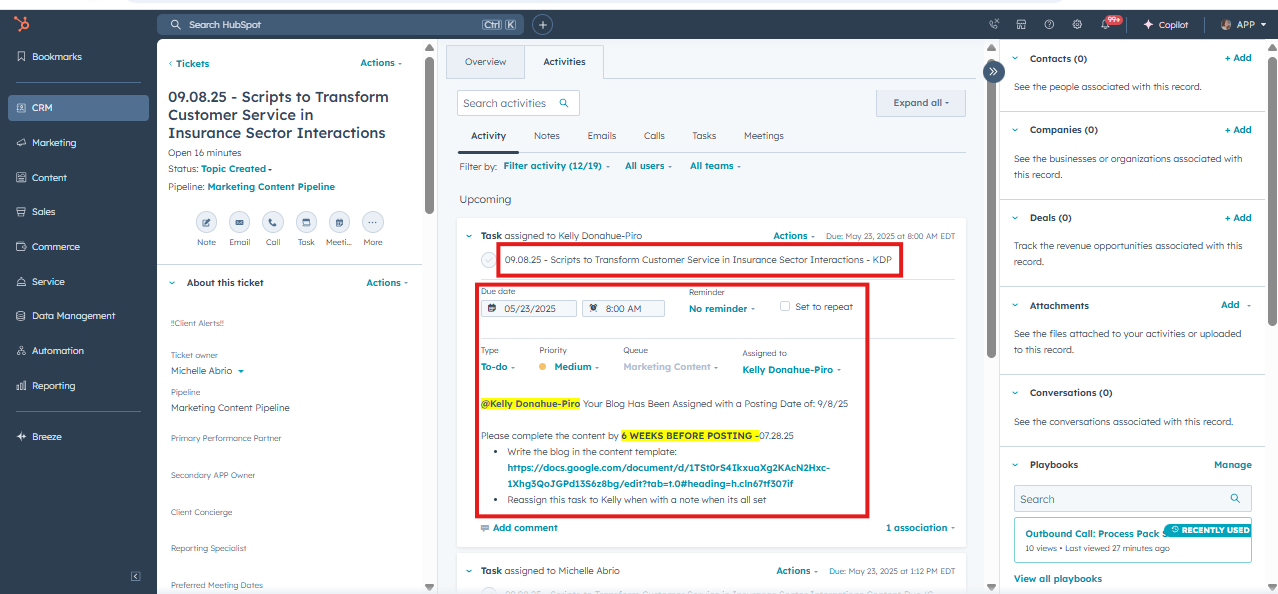
Task: Click the Search HubSpot field
Action: (x=339, y=24)
